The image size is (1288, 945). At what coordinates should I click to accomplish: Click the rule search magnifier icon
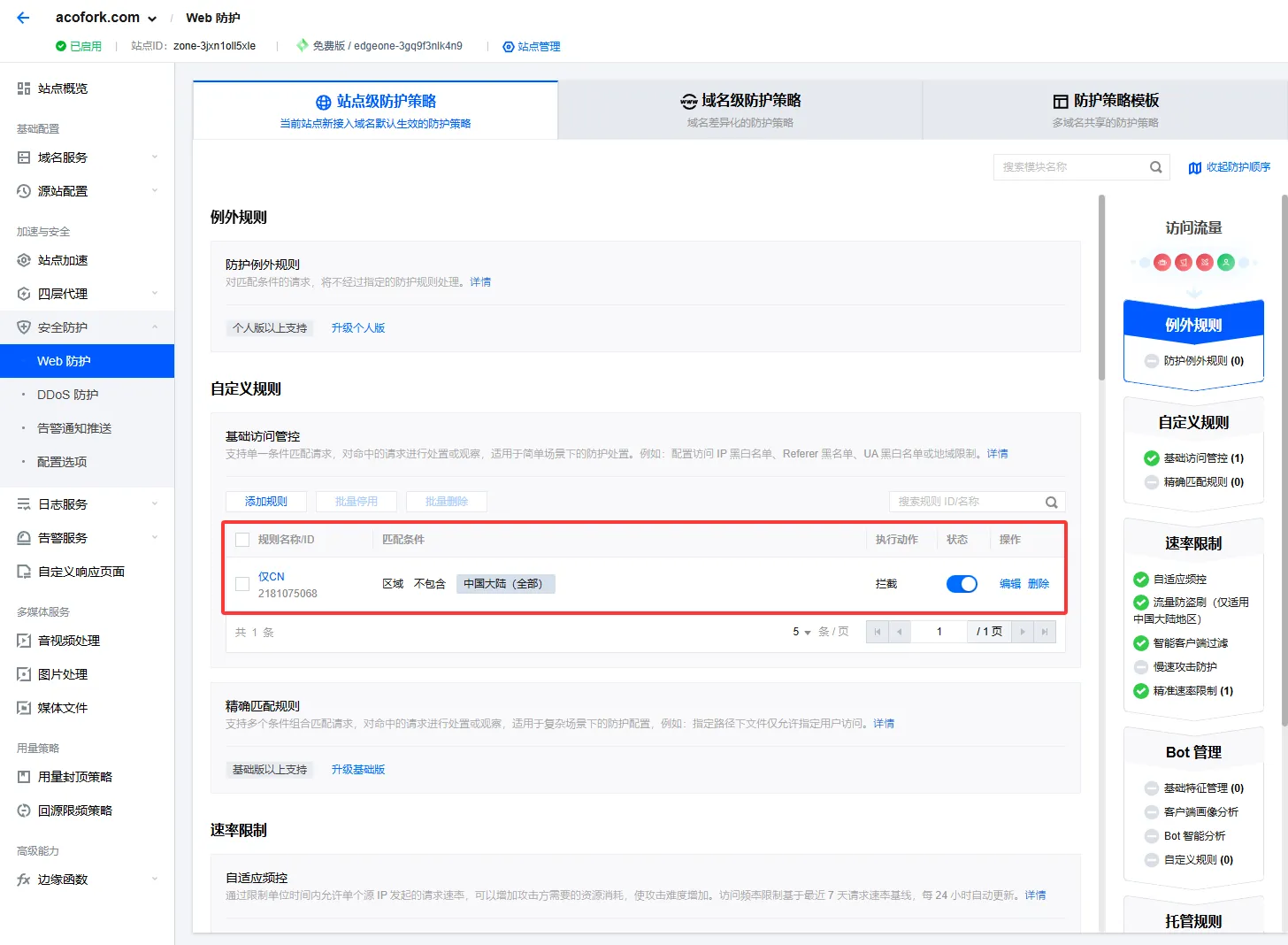1051,502
